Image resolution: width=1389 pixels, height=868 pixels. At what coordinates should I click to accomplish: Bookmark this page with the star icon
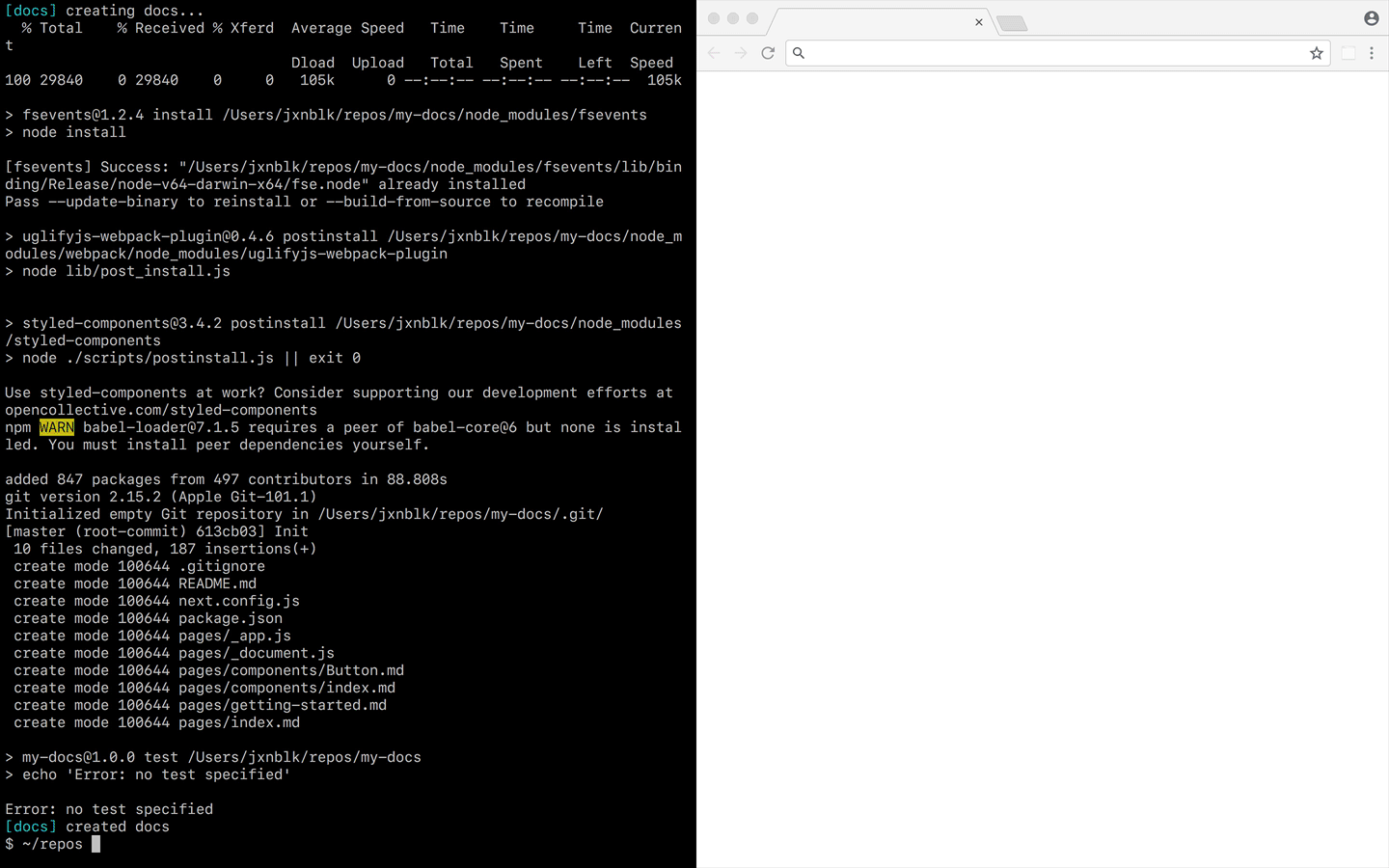click(1317, 53)
